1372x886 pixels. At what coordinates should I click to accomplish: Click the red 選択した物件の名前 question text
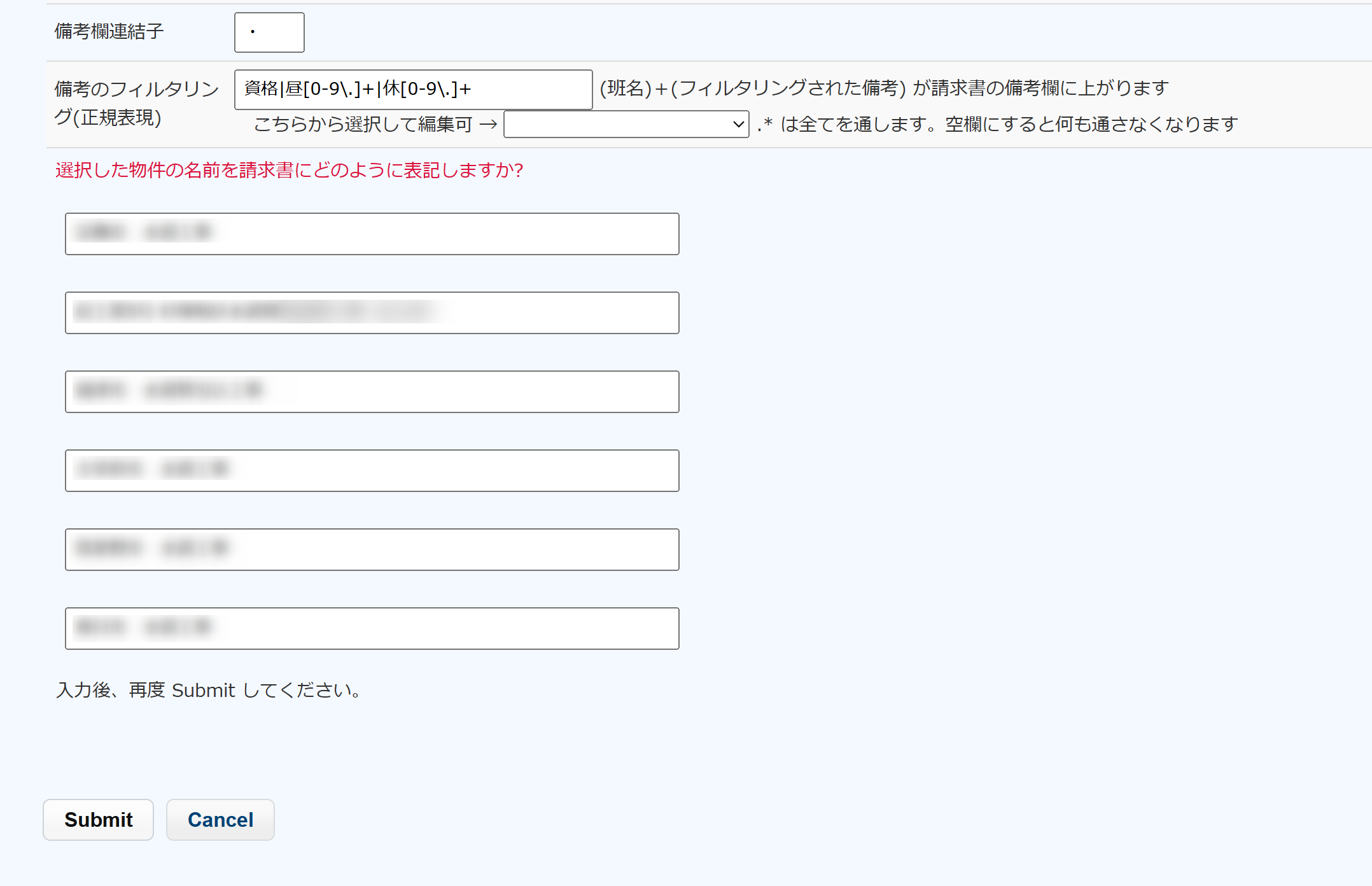point(289,170)
